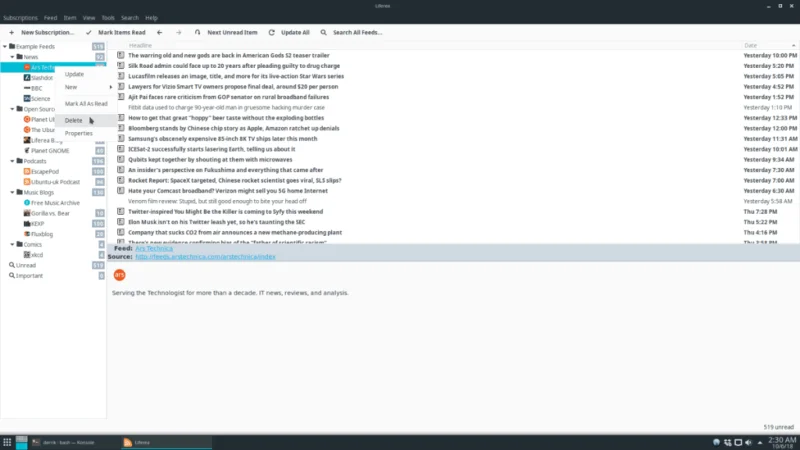Open the feeds.arstechnica.com source link
The width and height of the screenshot is (800, 450).
(205, 257)
